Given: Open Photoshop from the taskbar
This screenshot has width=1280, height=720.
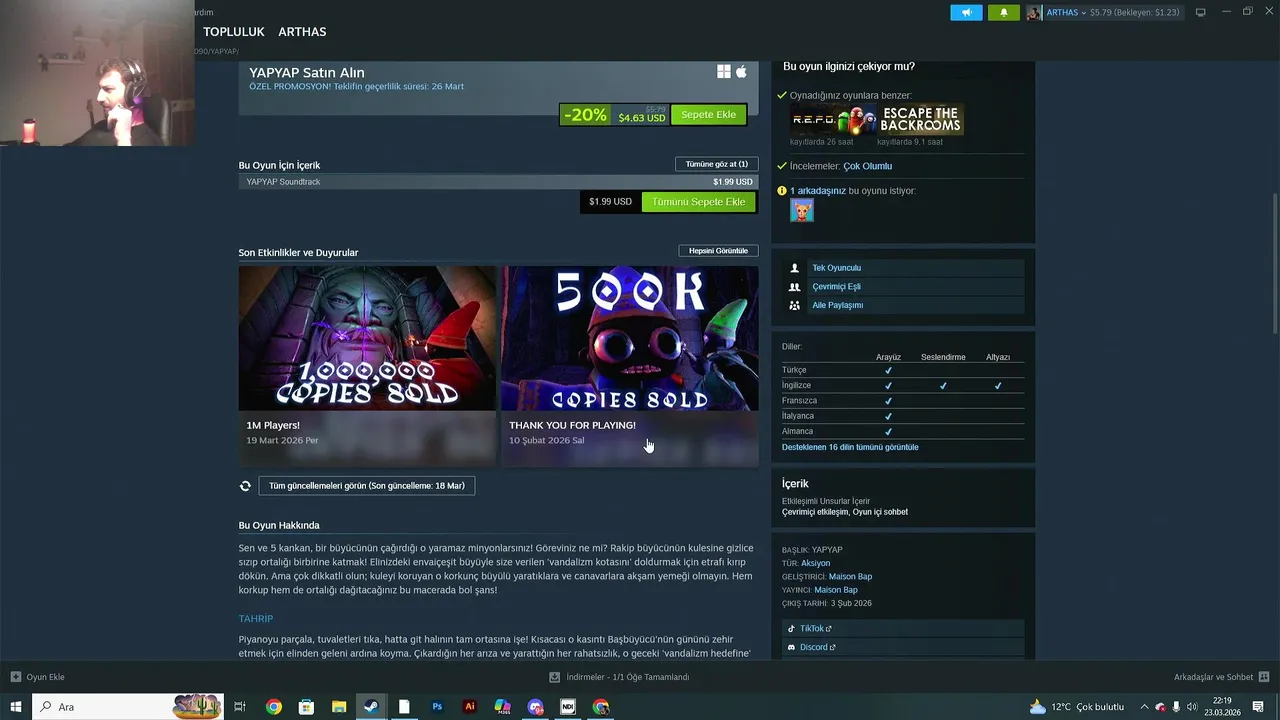Looking at the screenshot, I should 437,707.
